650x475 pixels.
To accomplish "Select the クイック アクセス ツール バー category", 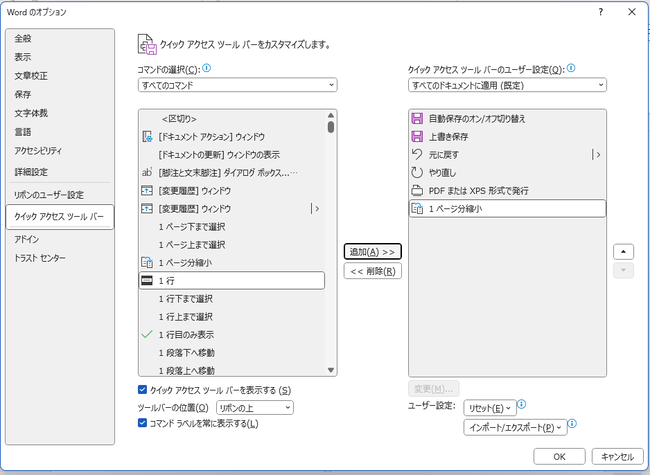I will (x=60, y=216).
